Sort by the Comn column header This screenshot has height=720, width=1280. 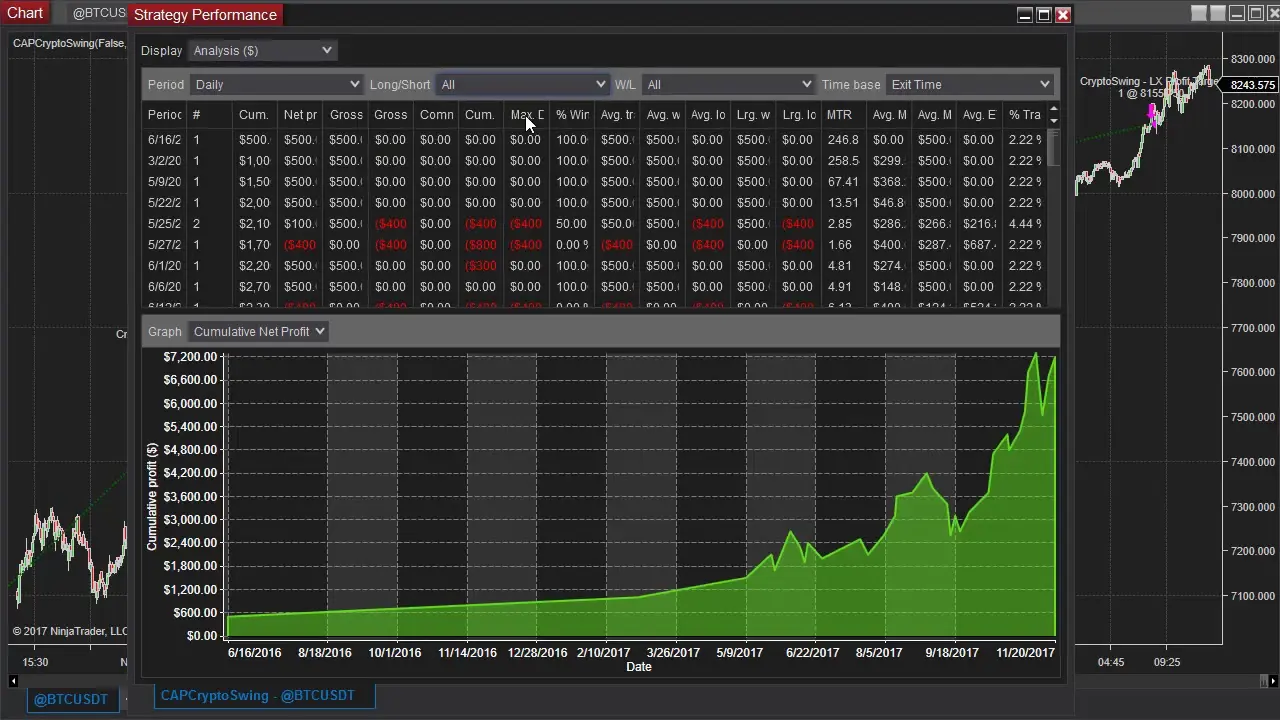point(436,115)
